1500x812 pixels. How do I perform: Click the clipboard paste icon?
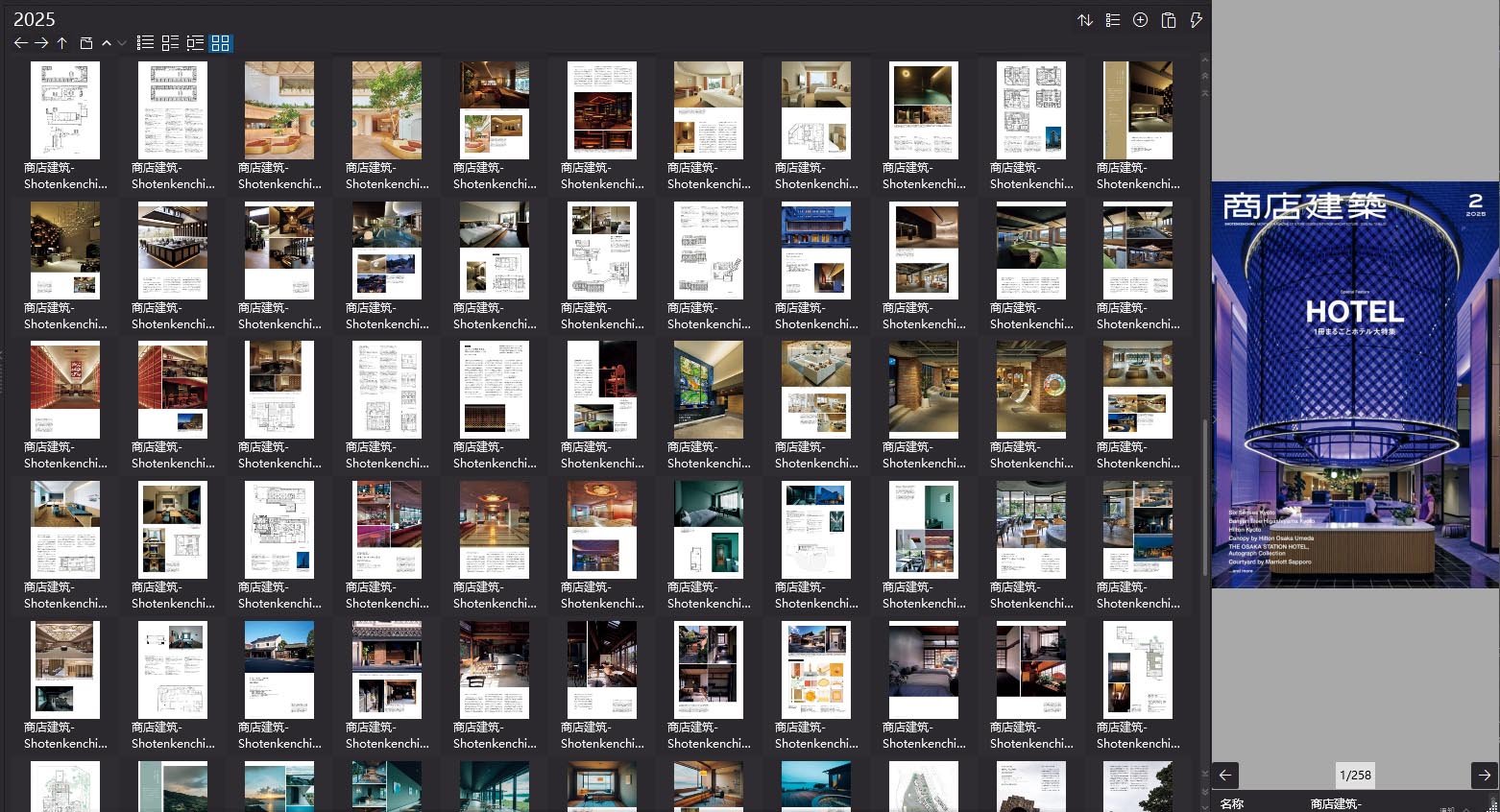[x=1168, y=20]
